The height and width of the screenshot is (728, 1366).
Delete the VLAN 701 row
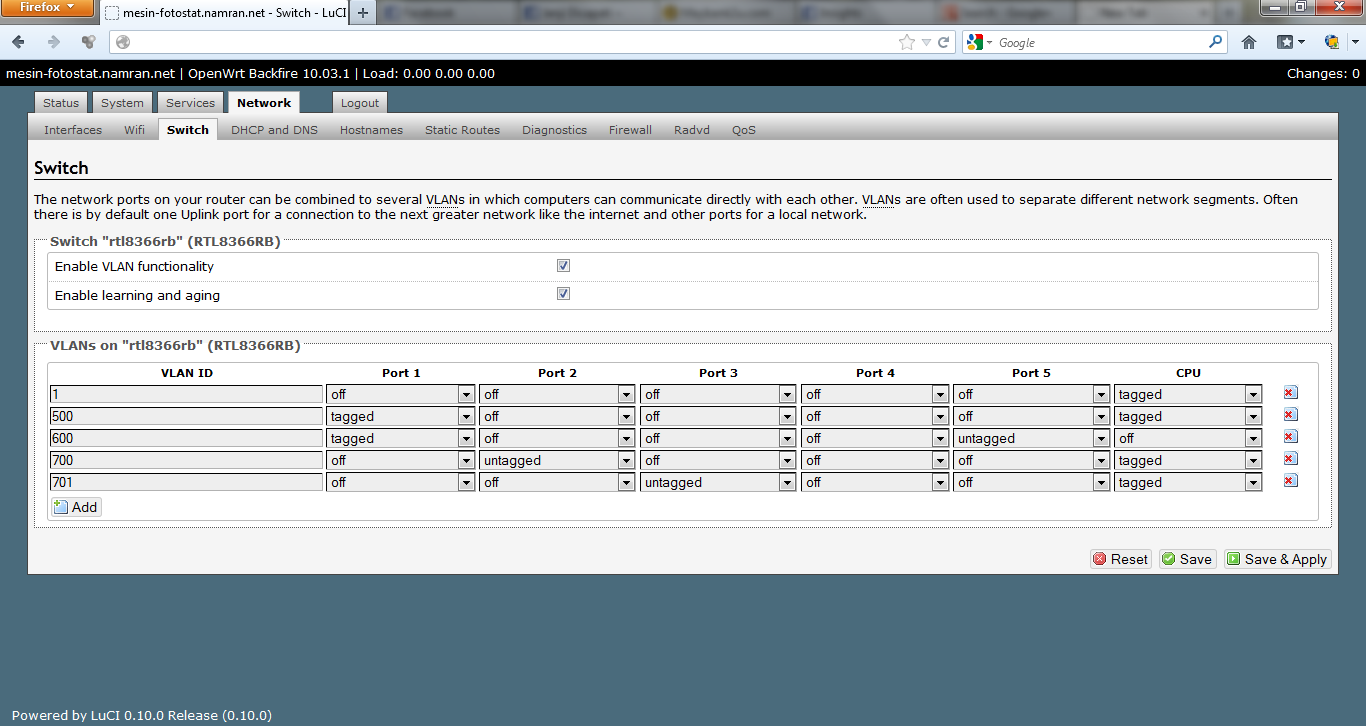tap(1290, 481)
